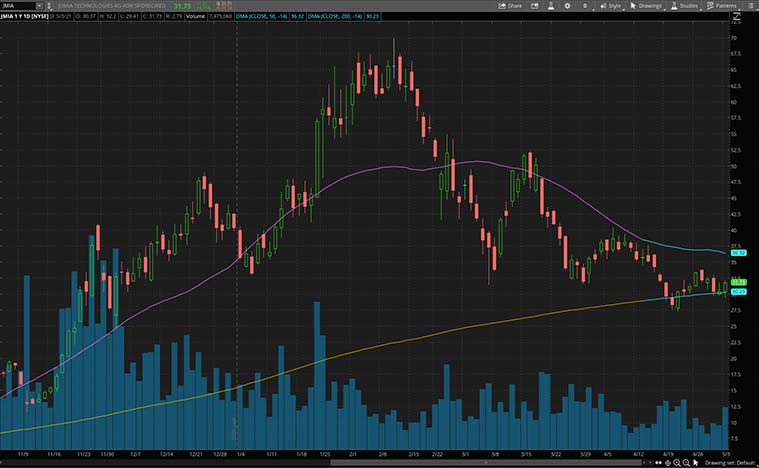Click the pointer cursor icon at bottom right
Image resolution: width=759 pixels, height=468 pixels.
[x=696, y=463]
